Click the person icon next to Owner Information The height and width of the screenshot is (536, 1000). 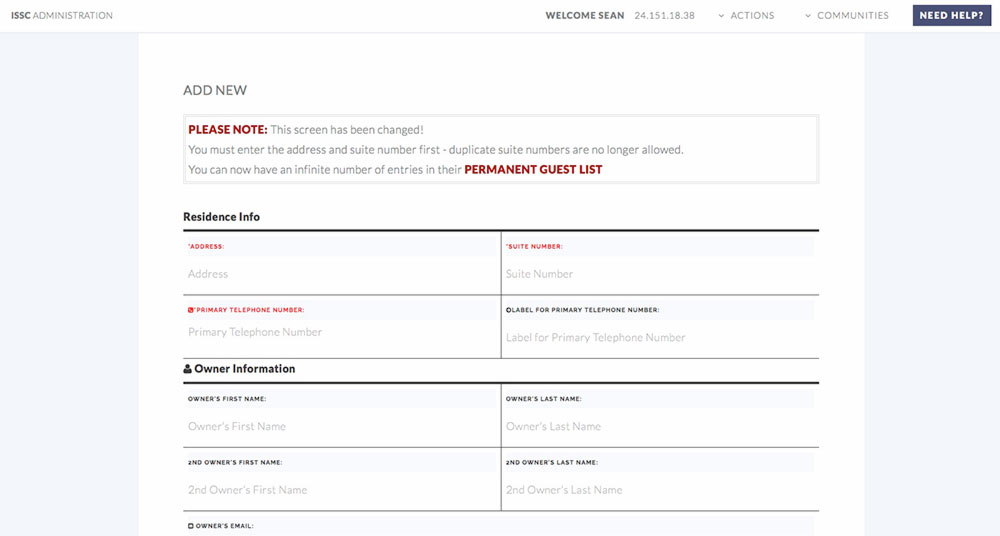pos(188,369)
